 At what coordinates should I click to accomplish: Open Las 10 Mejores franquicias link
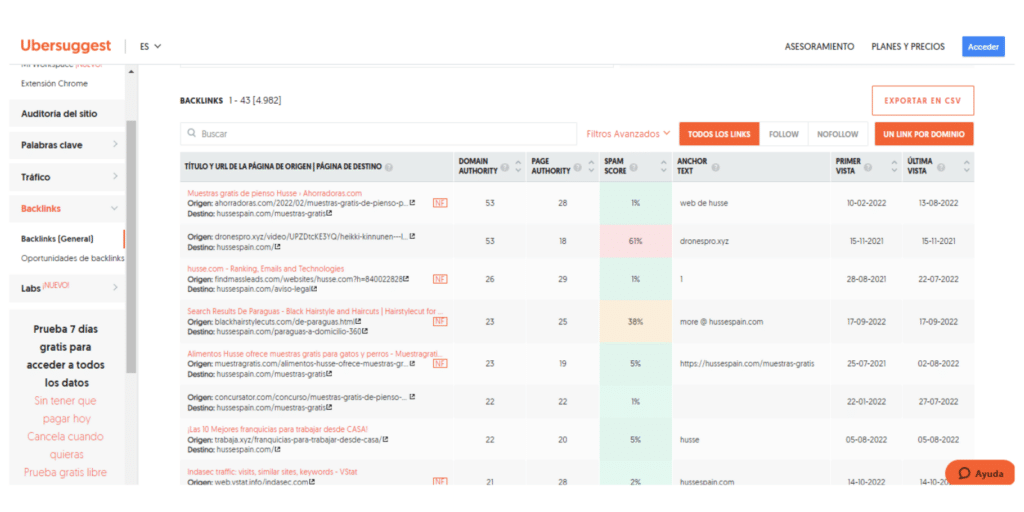[278, 430]
